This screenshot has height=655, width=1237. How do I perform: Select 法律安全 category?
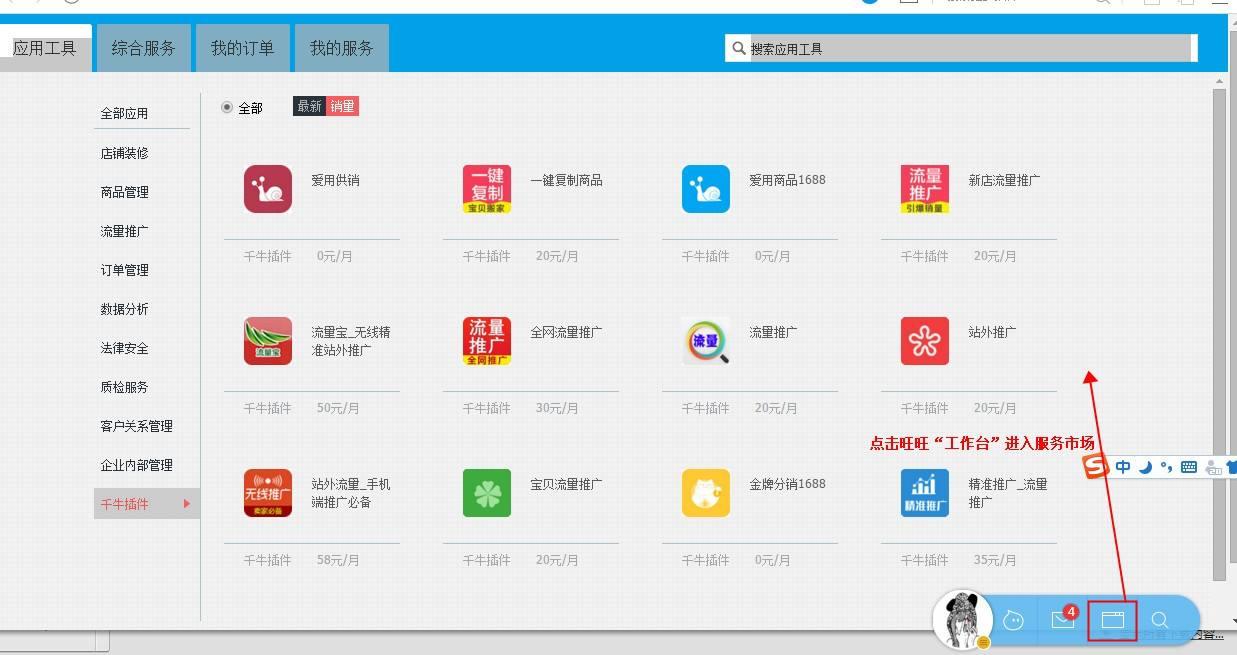[124, 348]
